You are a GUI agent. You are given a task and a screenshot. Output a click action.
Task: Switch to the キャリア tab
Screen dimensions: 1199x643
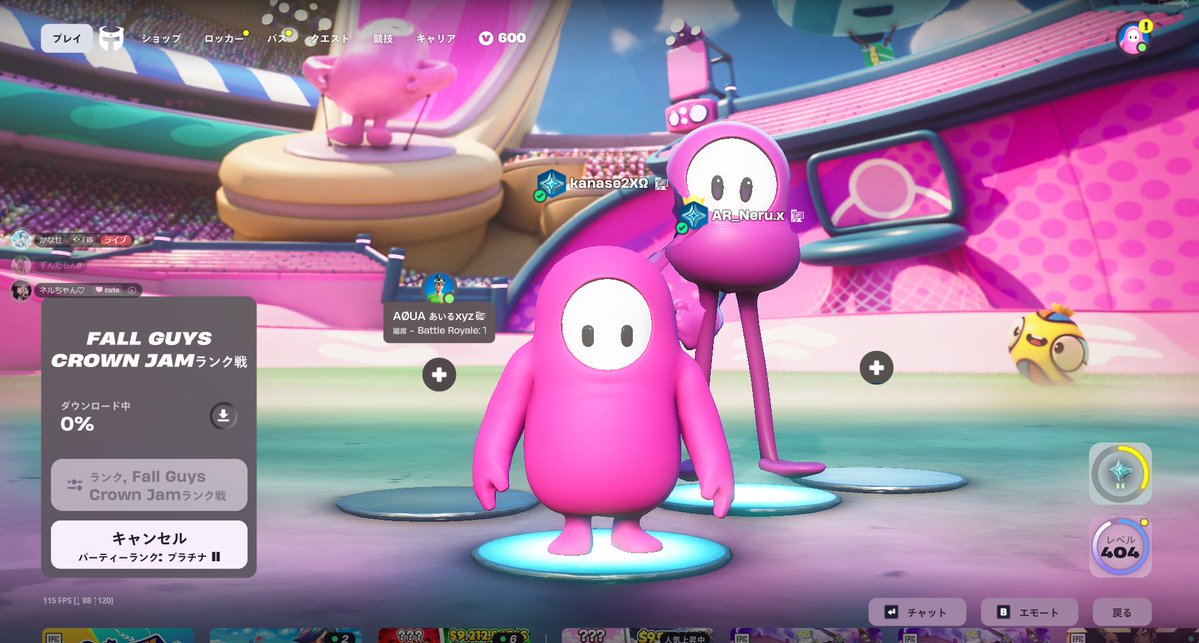[436, 38]
